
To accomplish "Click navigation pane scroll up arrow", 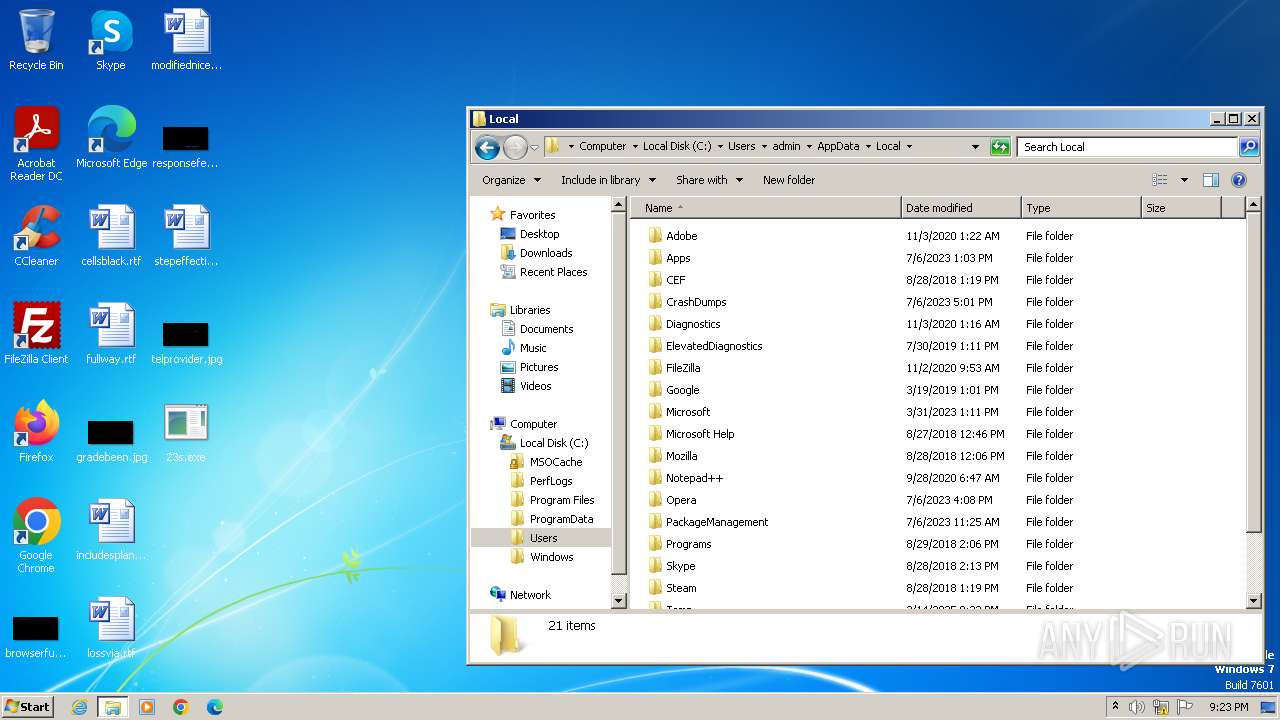I will [619, 205].
